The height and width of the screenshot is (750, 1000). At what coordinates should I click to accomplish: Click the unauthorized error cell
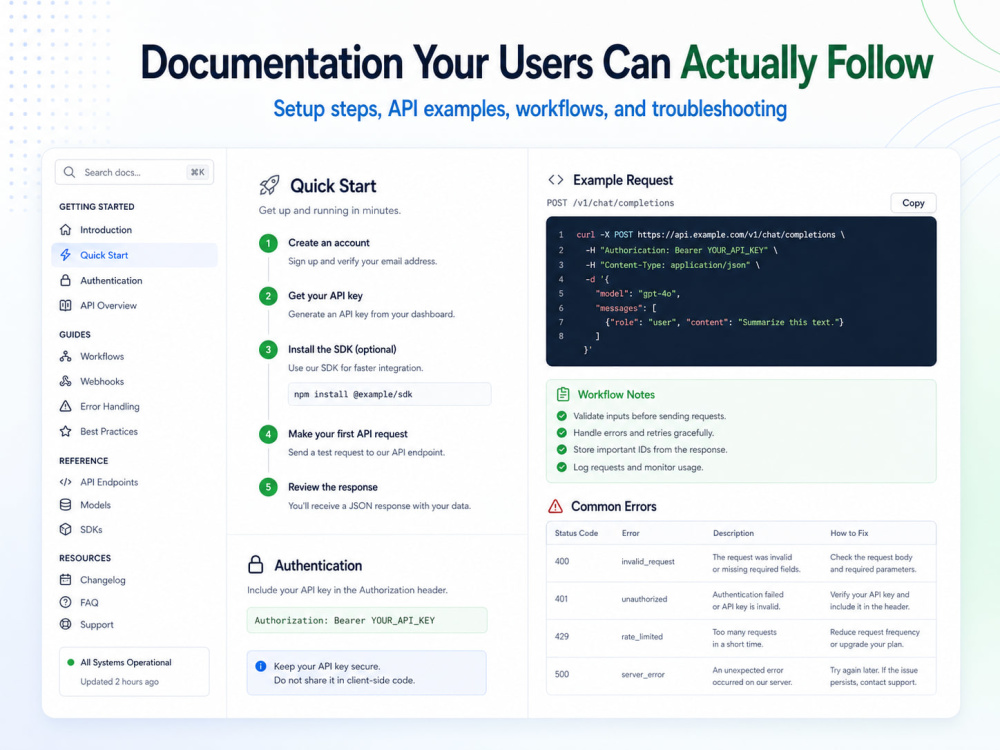644,599
